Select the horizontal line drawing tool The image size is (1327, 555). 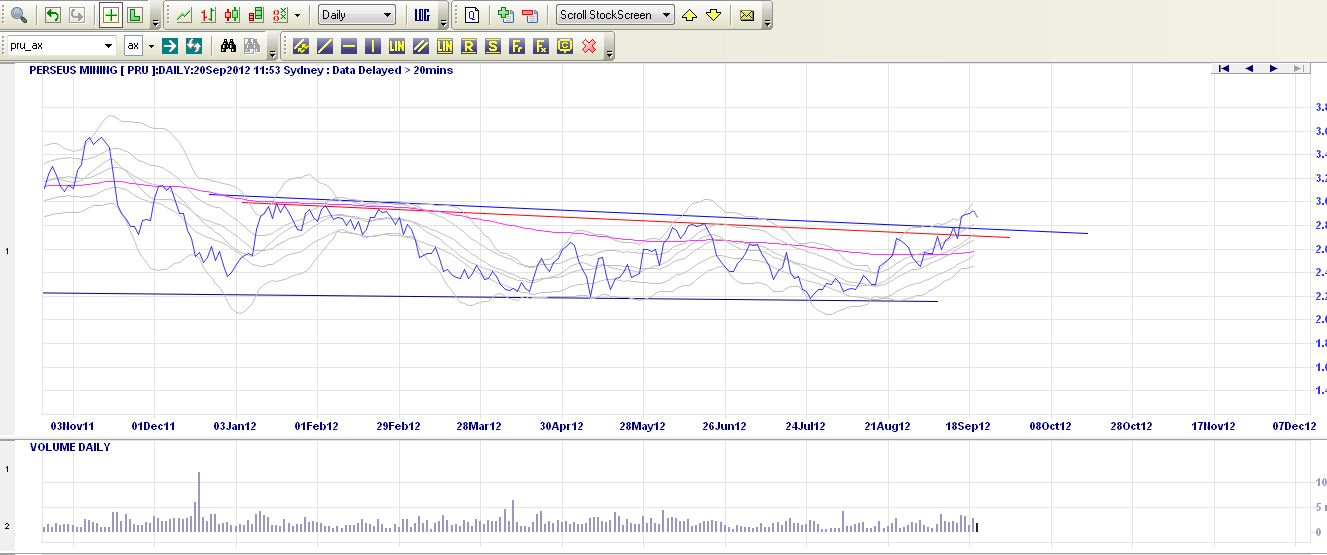[x=349, y=46]
